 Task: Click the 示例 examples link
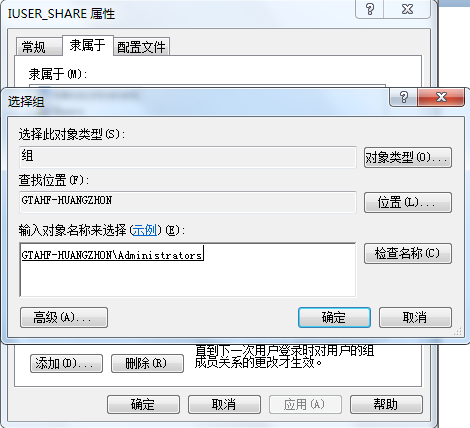145,230
